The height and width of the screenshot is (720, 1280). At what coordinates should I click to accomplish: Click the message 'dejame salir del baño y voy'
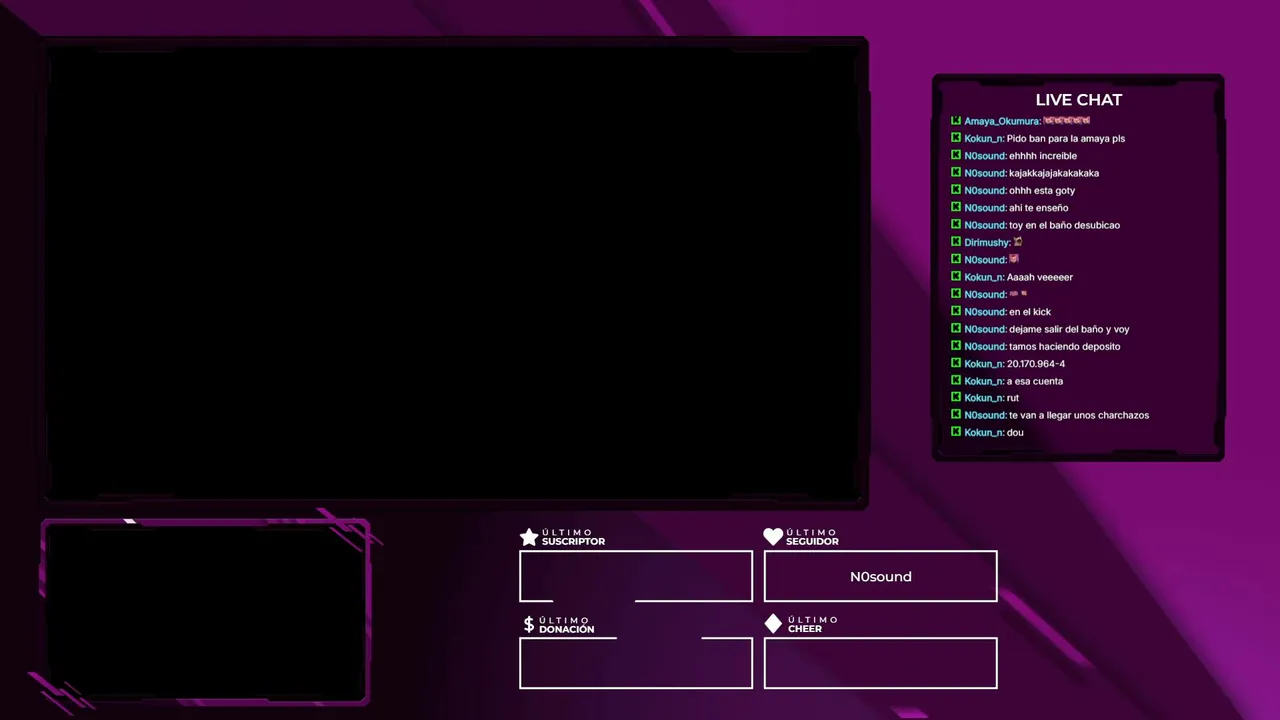pyautogui.click(x=1069, y=329)
